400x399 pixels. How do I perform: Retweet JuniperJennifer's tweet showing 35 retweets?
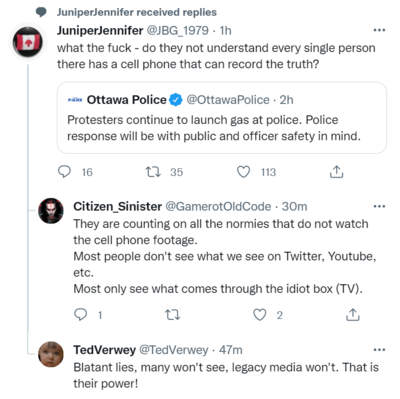[x=153, y=172]
